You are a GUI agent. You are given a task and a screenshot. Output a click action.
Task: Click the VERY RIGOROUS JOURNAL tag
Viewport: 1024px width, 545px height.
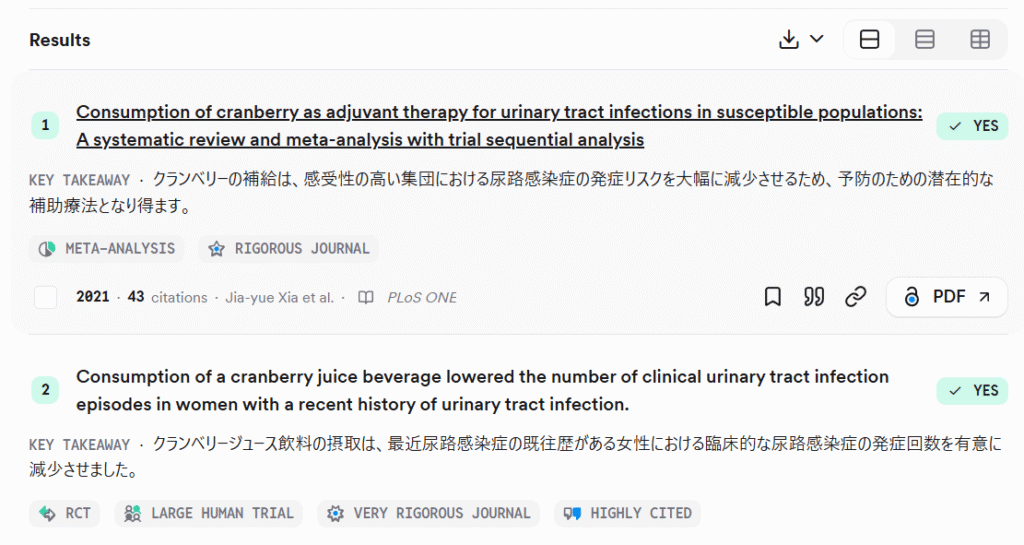[429, 514]
